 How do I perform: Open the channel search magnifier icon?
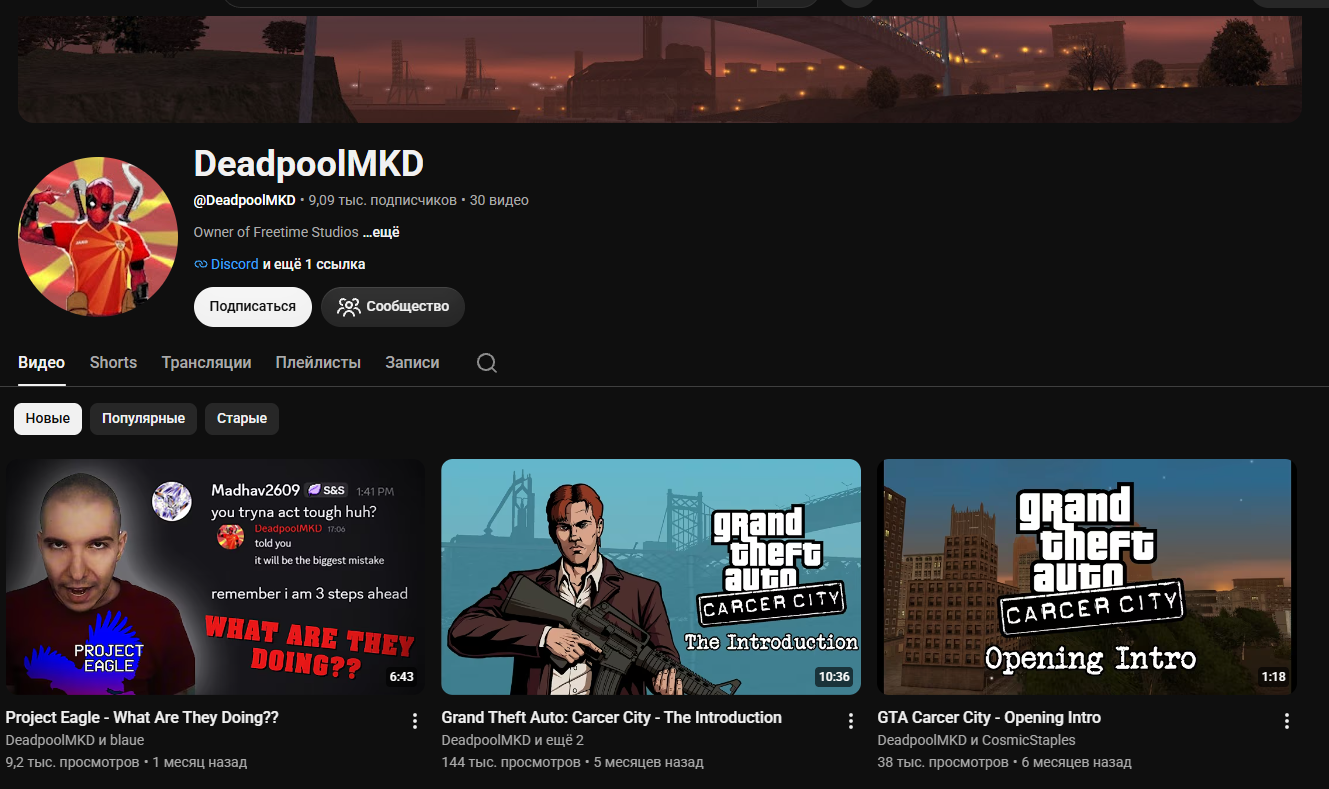487,363
